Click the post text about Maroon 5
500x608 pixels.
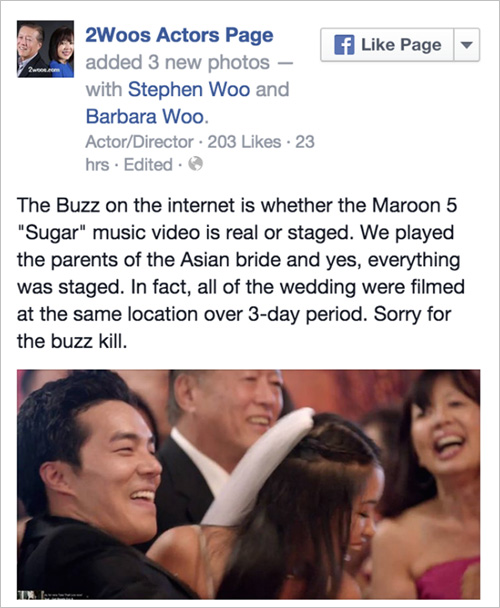[x=240, y=273]
